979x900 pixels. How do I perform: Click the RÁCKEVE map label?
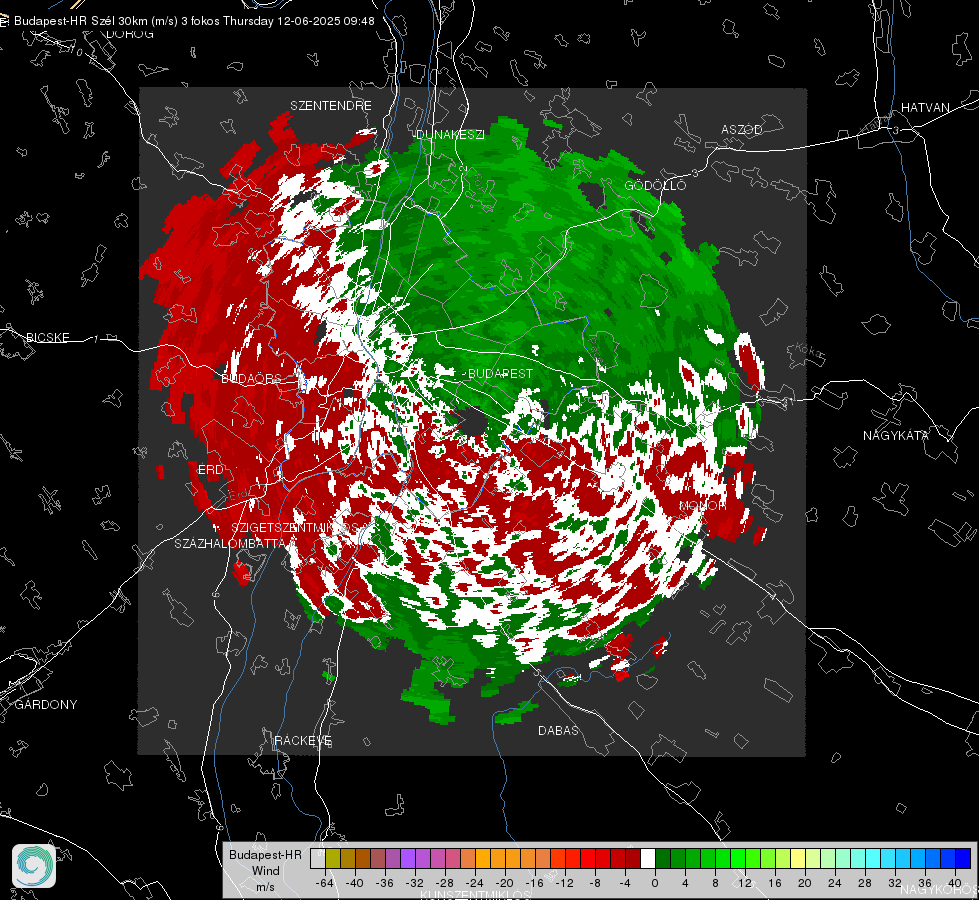click(x=303, y=741)
